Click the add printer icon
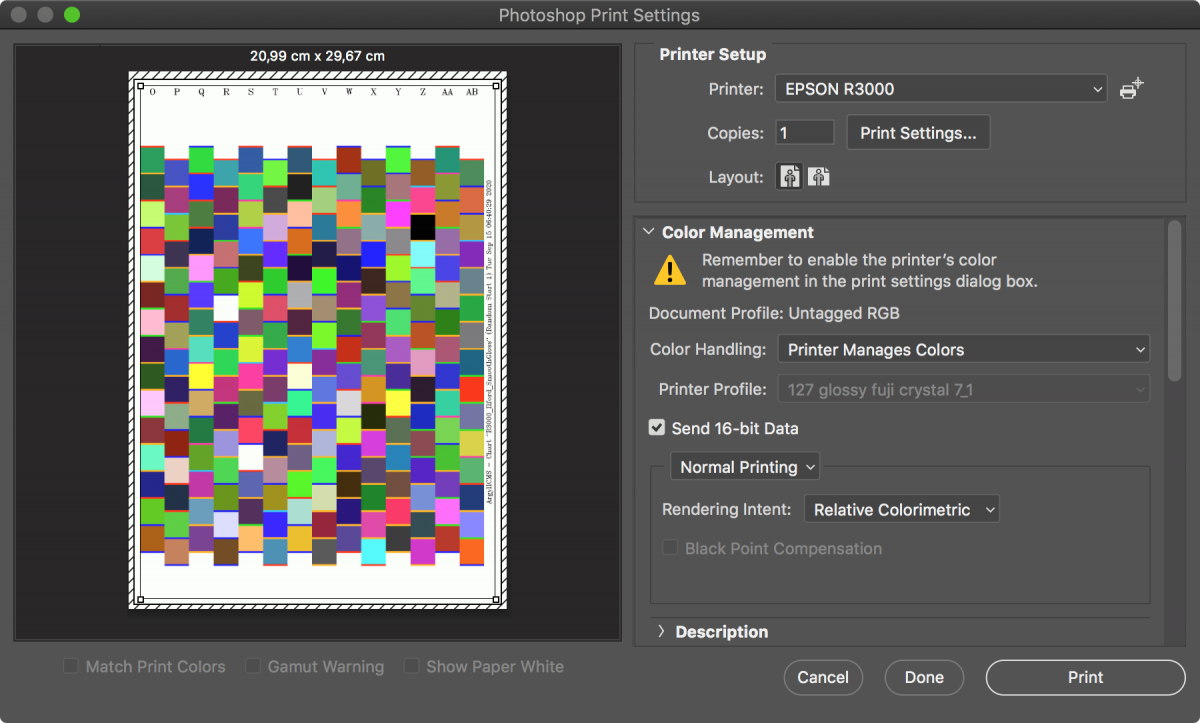Image resolution: width=1200 pixels, height=723 pixels. [1131, 89]
